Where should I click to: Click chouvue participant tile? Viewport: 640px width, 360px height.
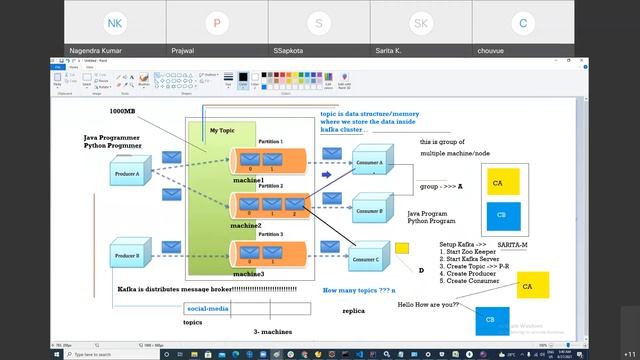point(523,28)
